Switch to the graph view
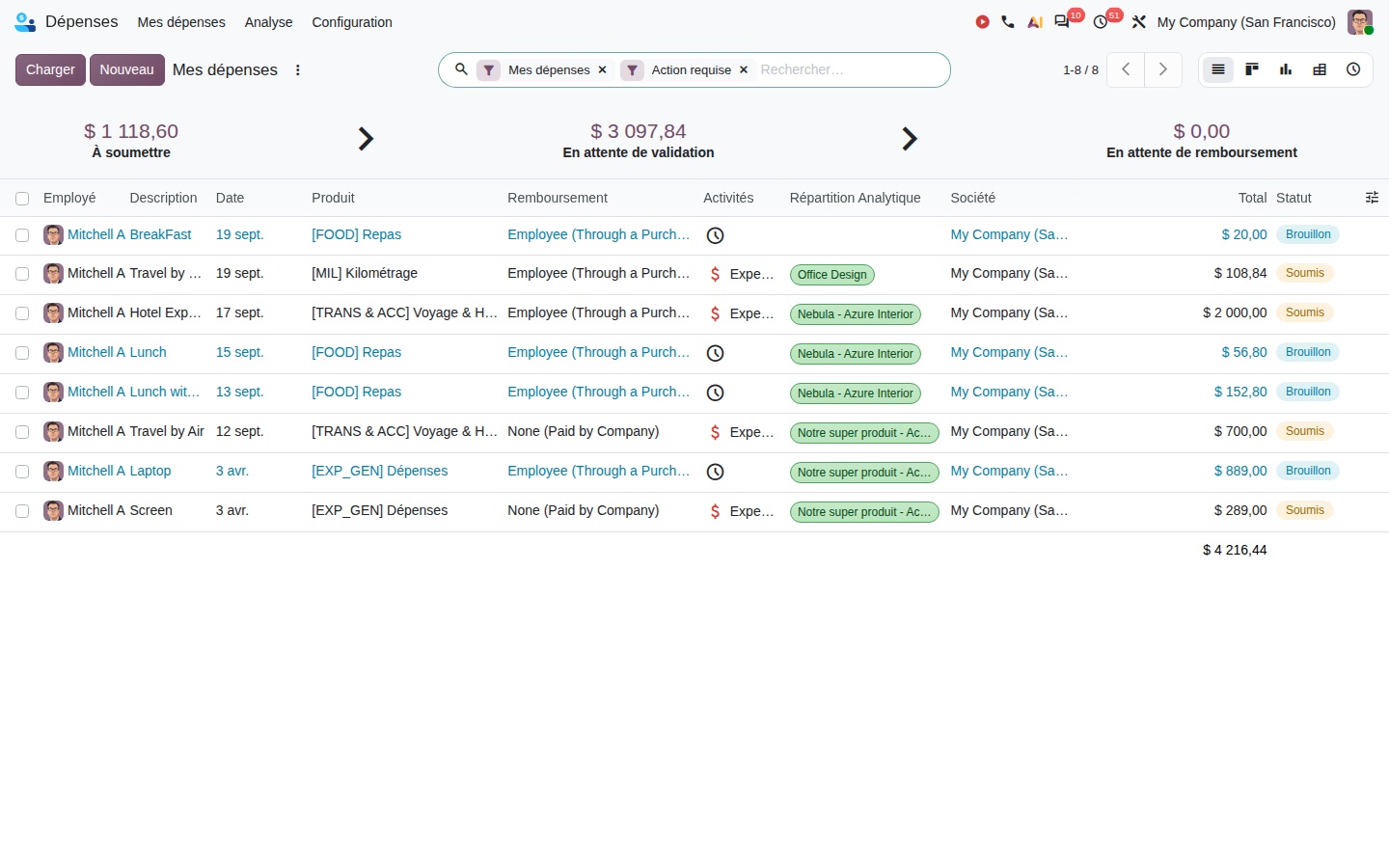The width and height of the screenshot is (1389, 868). point(1286,69)
